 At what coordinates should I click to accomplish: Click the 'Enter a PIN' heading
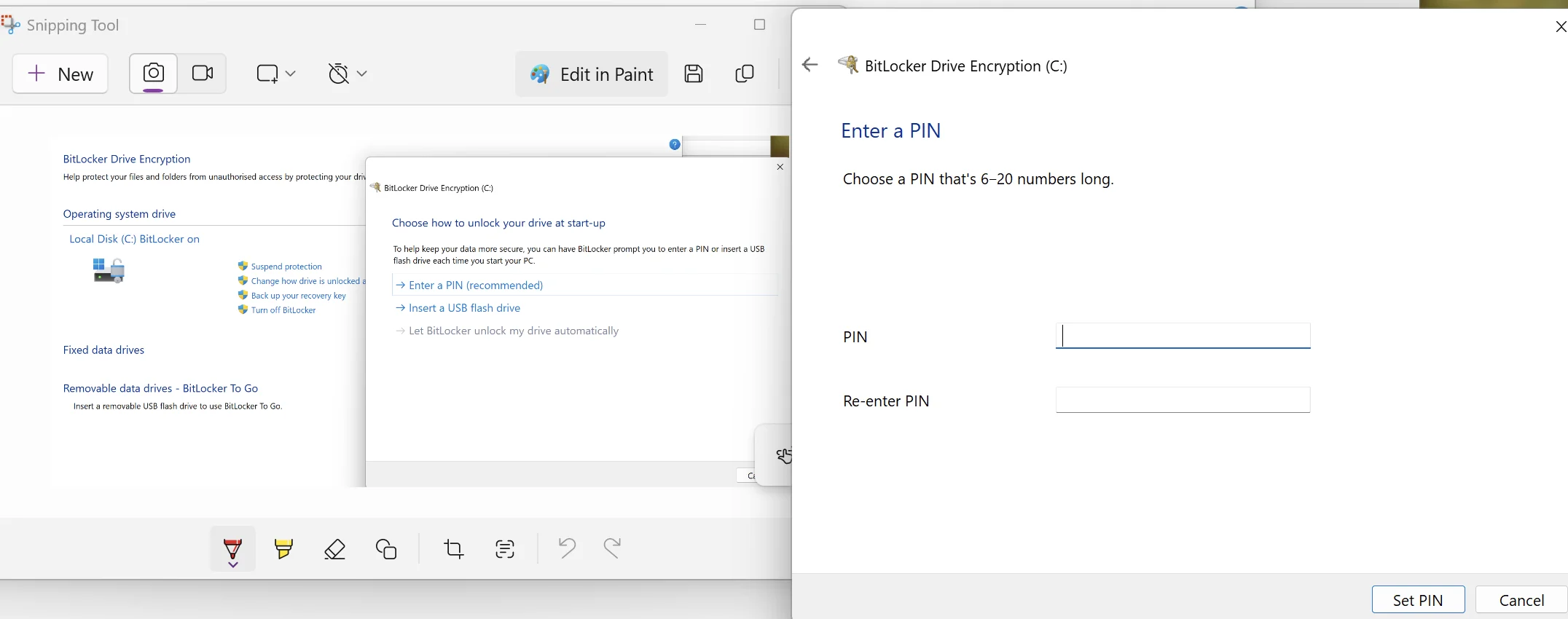(891, 130)
